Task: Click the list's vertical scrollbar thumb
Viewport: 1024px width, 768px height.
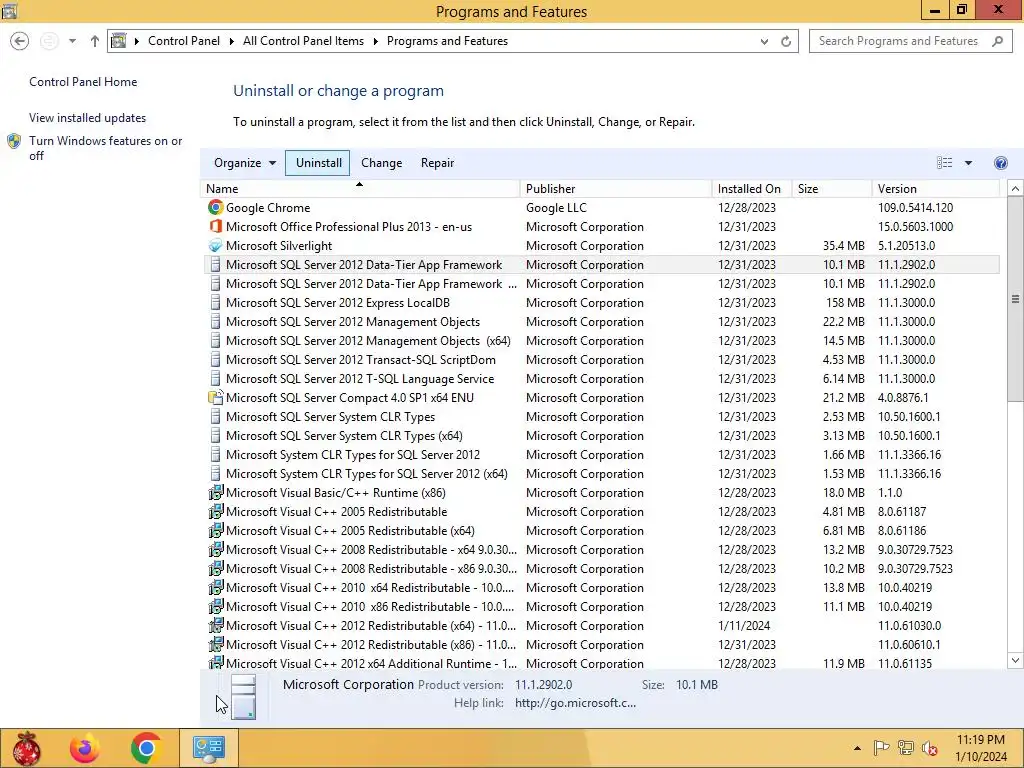Action: 1015,299
